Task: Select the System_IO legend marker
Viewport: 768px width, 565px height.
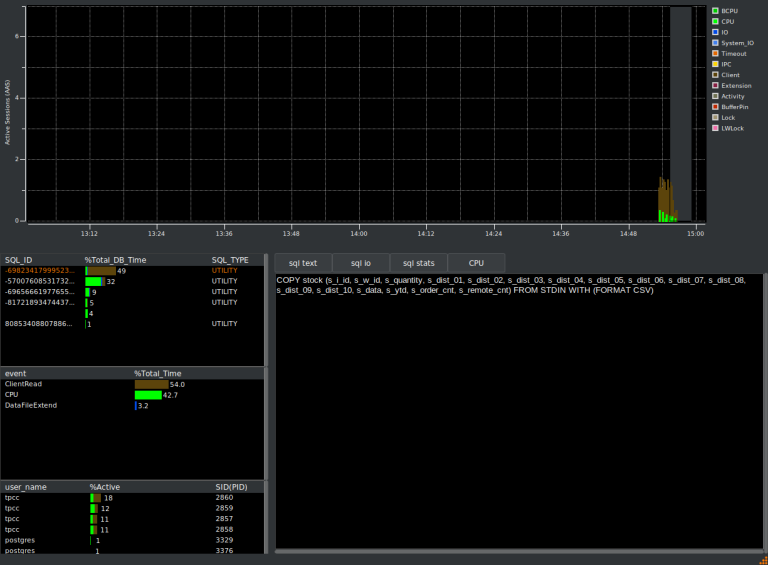Action: 715,43
